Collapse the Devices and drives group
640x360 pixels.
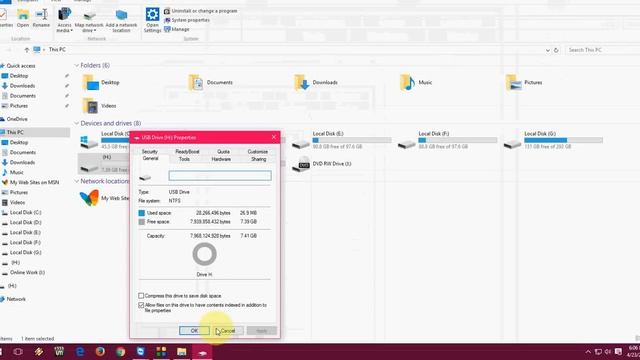point(77,123)
